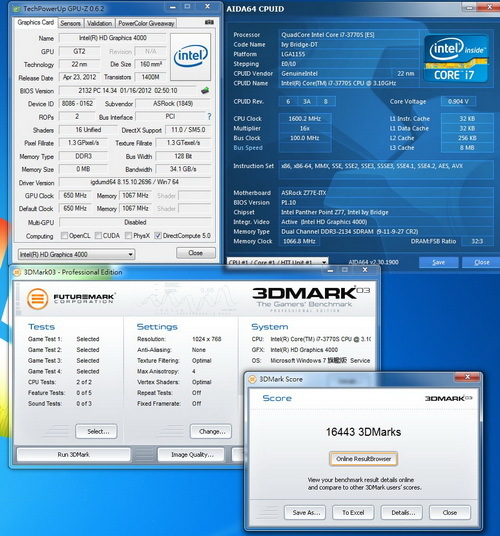The height and width of the screenshot is (536, 500).
Task: Switch to the Sensors tab
Action: 70,23
